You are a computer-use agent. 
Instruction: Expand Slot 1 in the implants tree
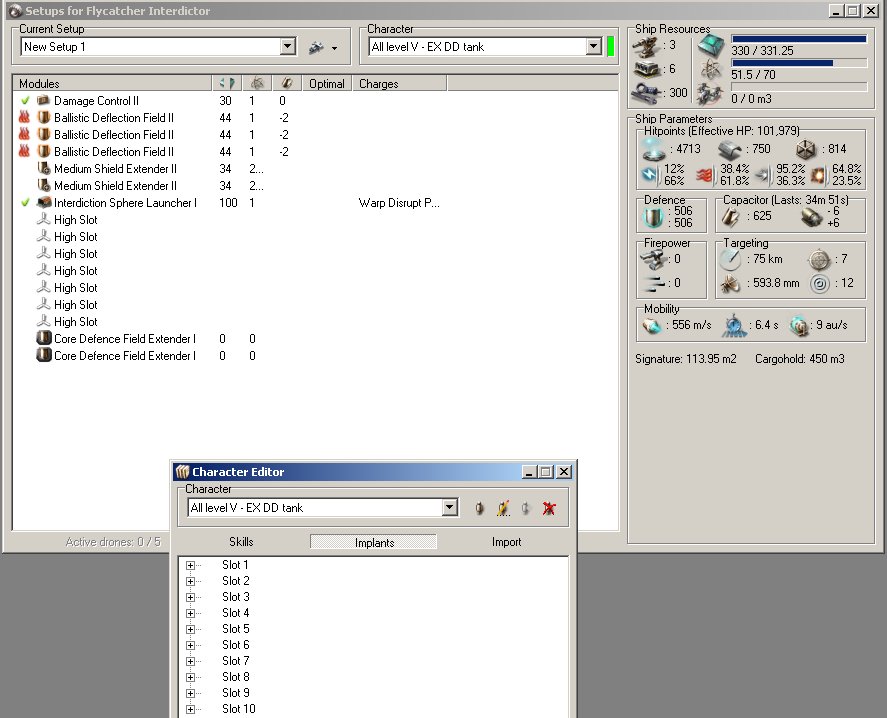pos(191,565)
